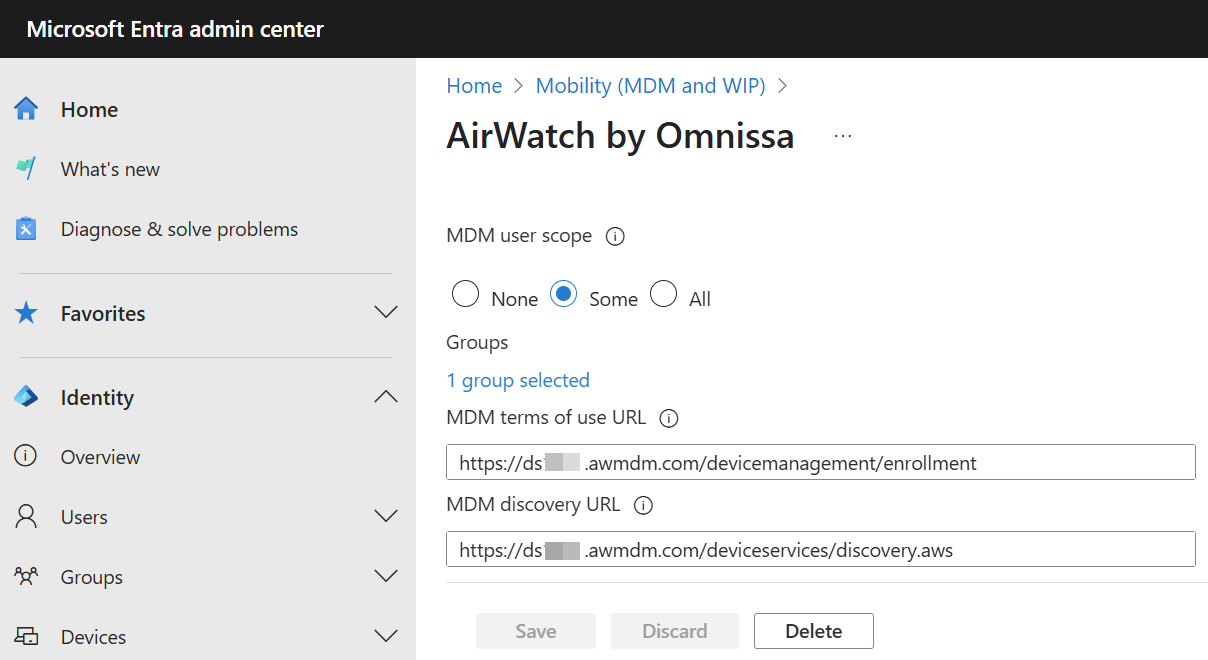Select the All radio button

664,295
